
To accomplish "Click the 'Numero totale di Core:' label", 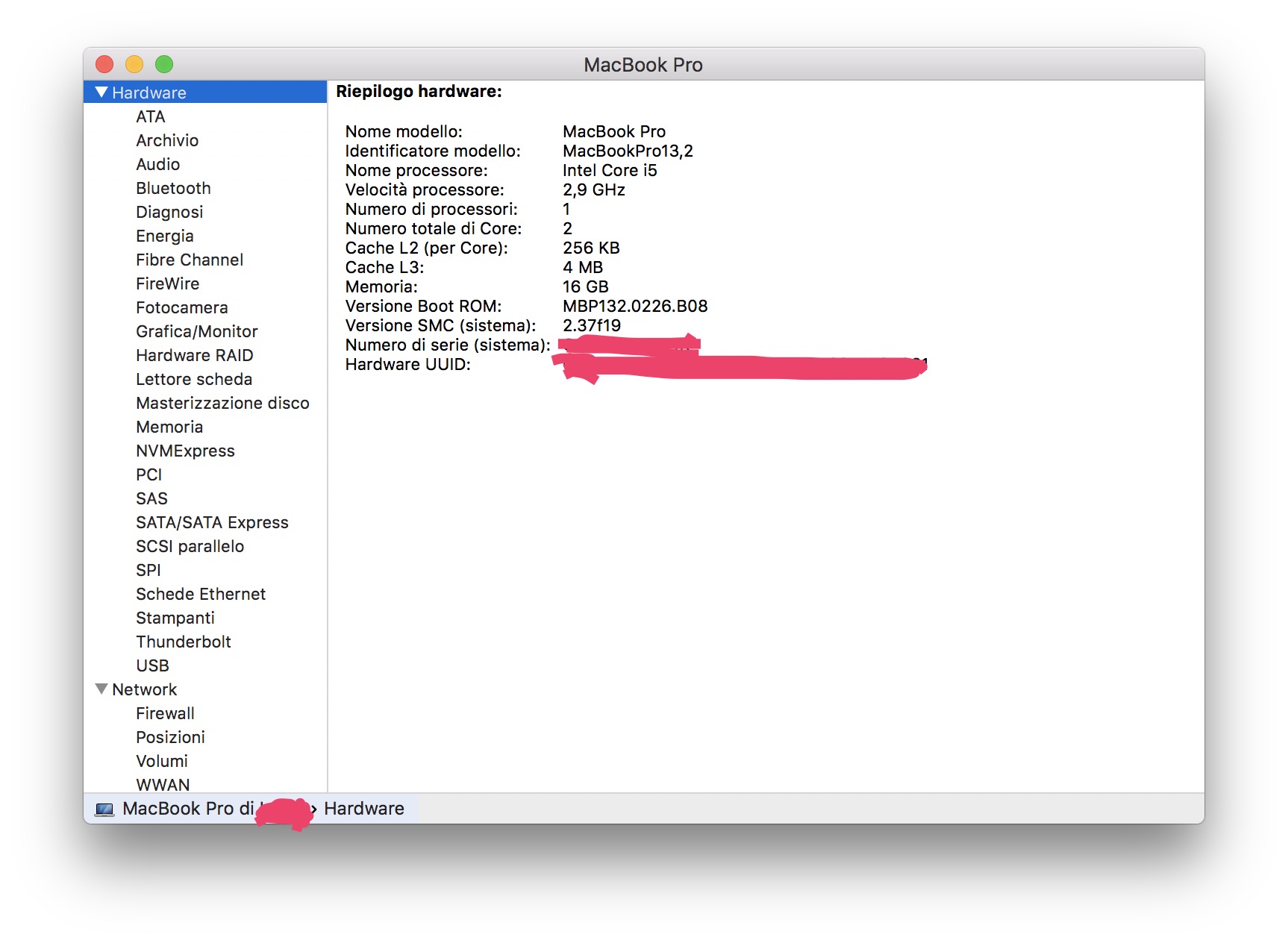I will pos(434,228).
